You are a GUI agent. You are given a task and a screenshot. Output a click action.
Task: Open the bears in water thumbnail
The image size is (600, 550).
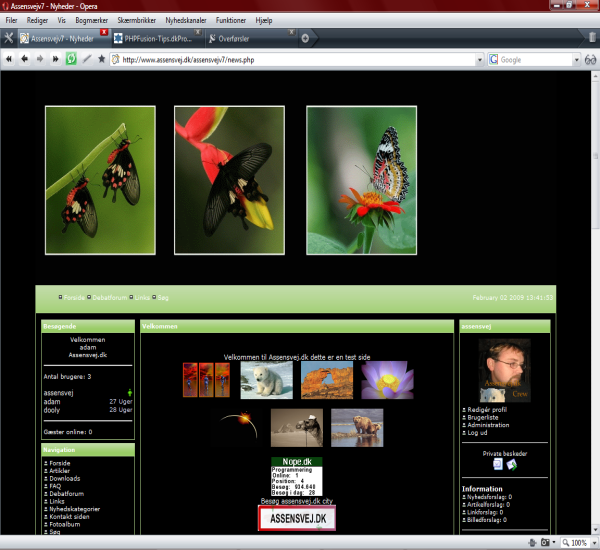coord(357,428)
